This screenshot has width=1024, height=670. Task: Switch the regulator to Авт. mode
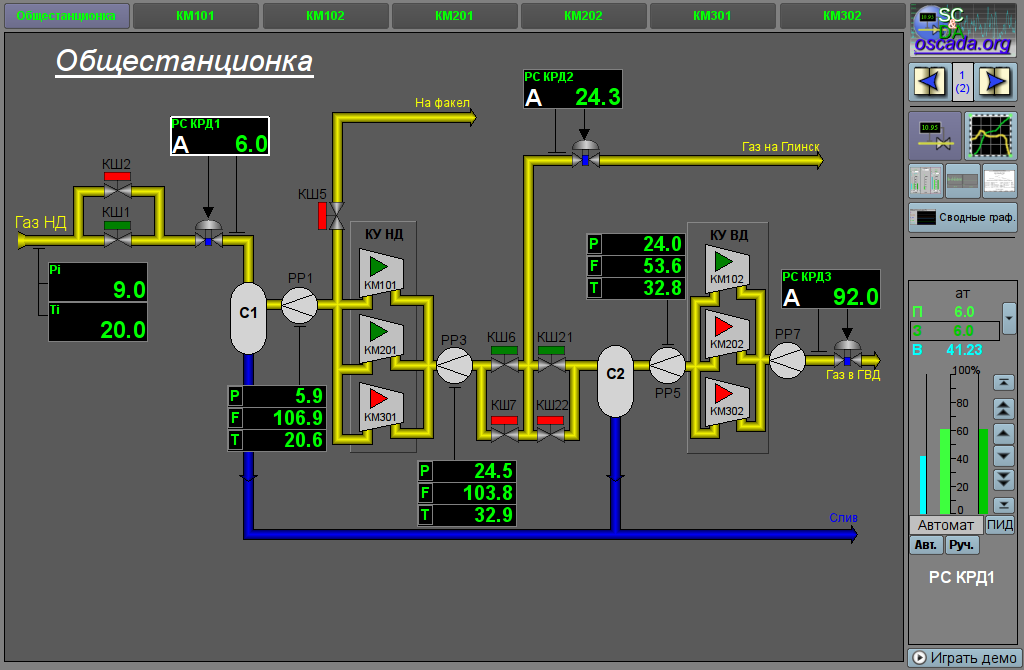[925, 545]
